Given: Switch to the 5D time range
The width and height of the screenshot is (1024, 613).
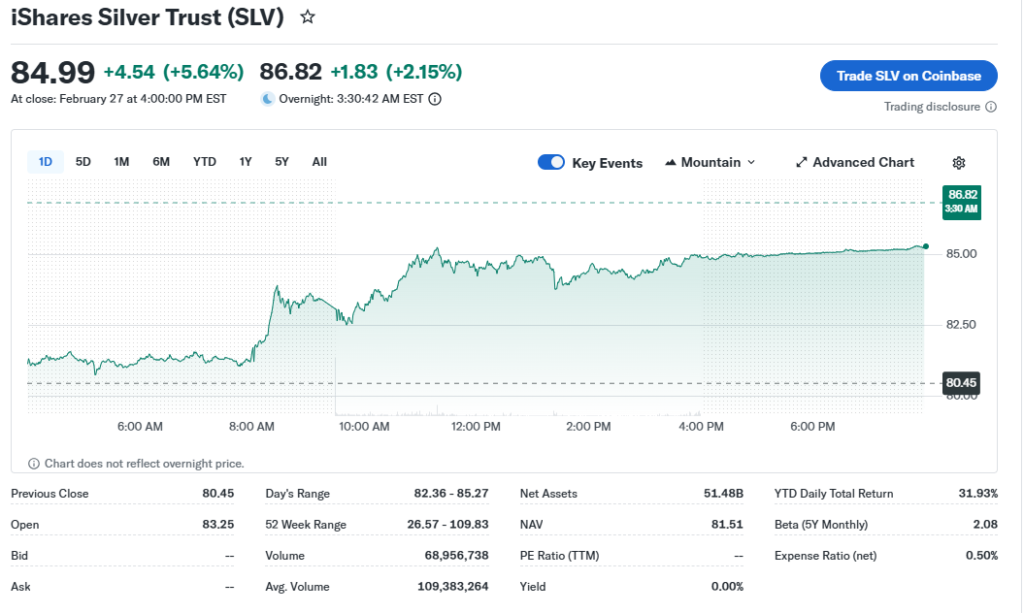Looking at the screenshot, I should [83, 162].
